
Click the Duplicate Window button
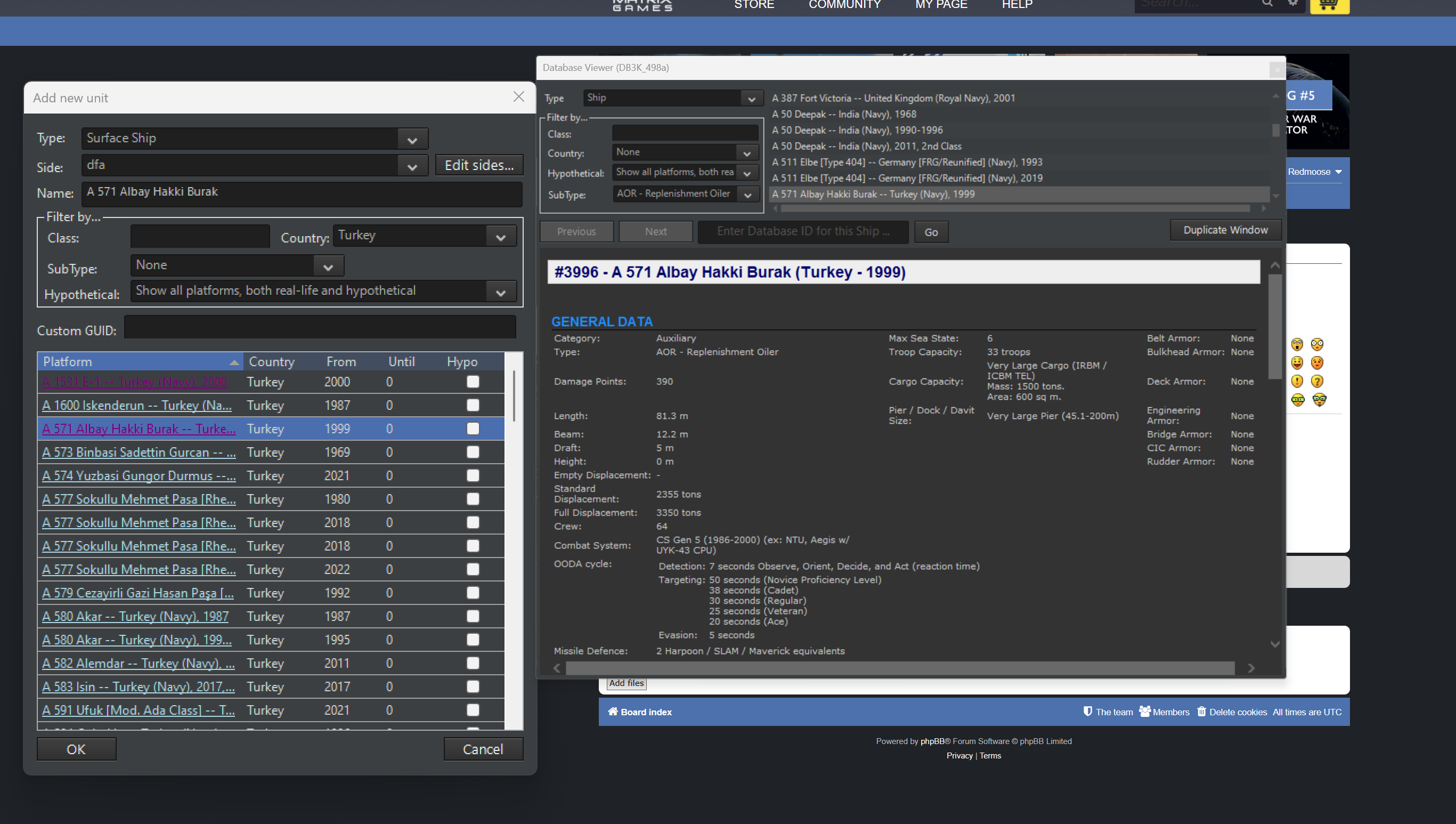(x=1225, y=230)
